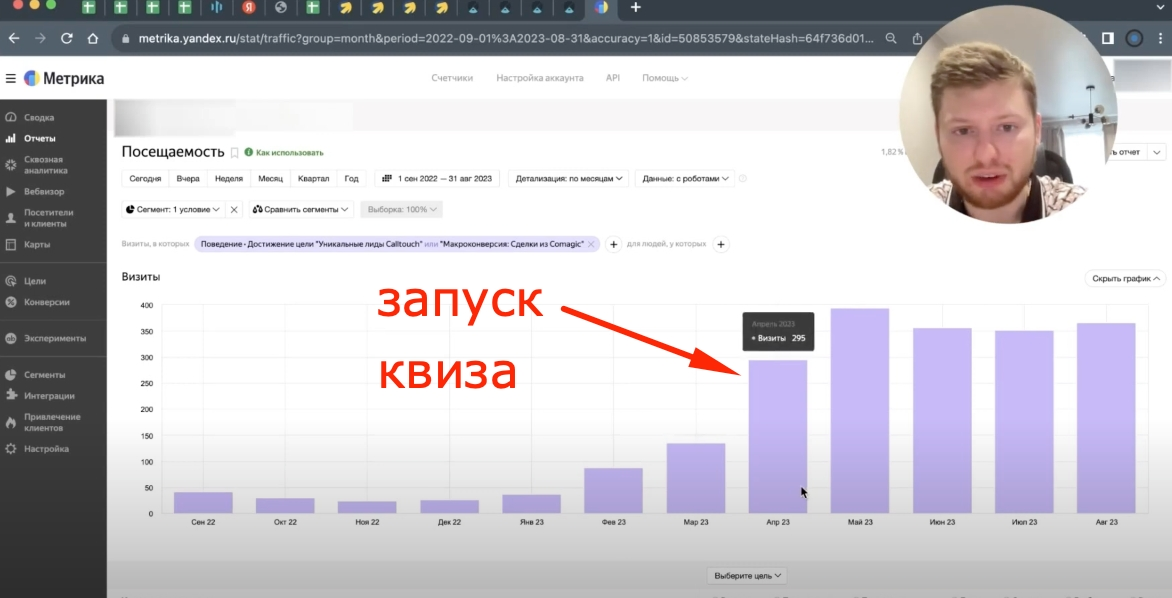Open Сводка in the sidebar
The image size is (1172, 598).
[38, 117]
